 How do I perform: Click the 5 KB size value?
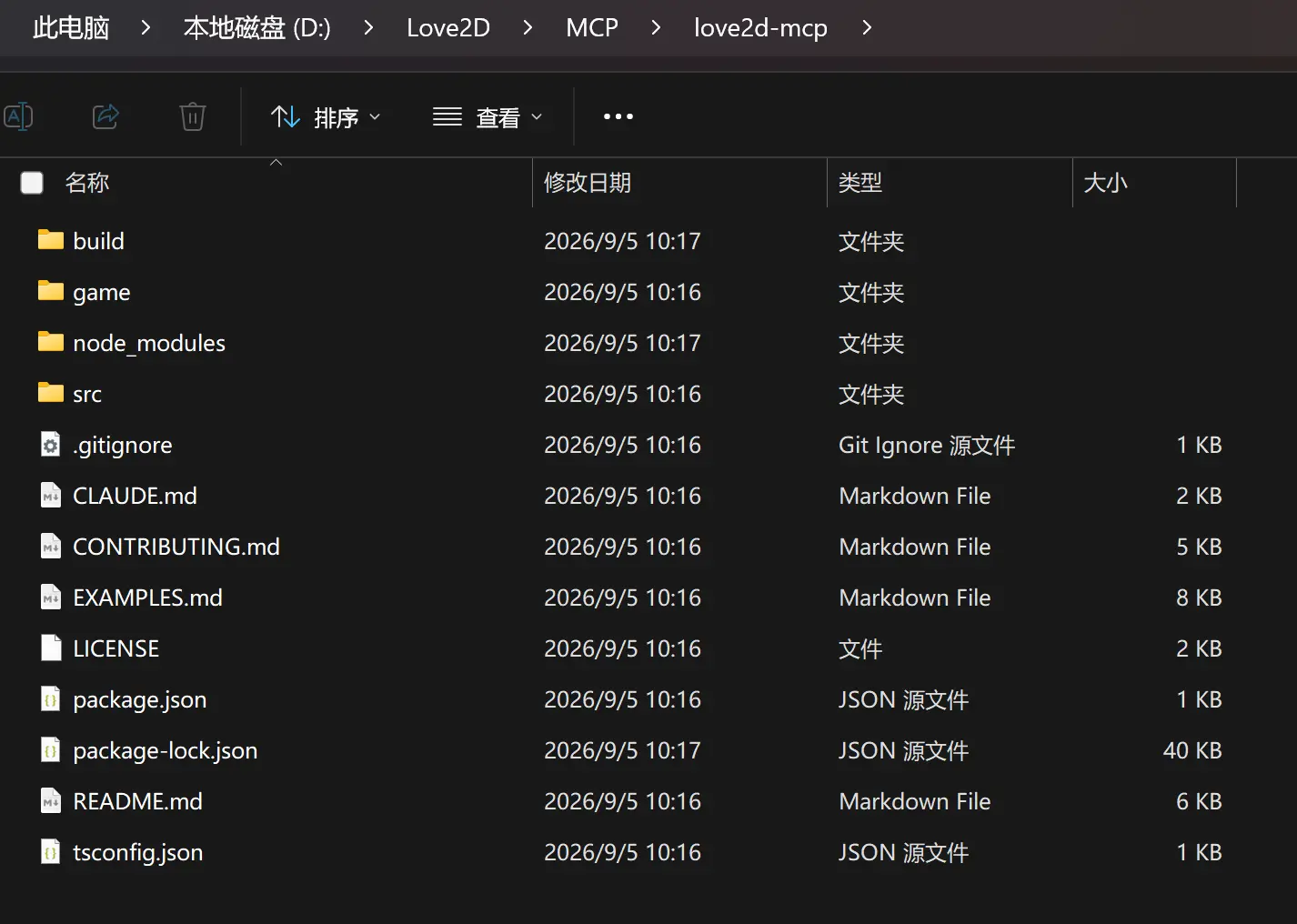click(x=1199, y=547)
